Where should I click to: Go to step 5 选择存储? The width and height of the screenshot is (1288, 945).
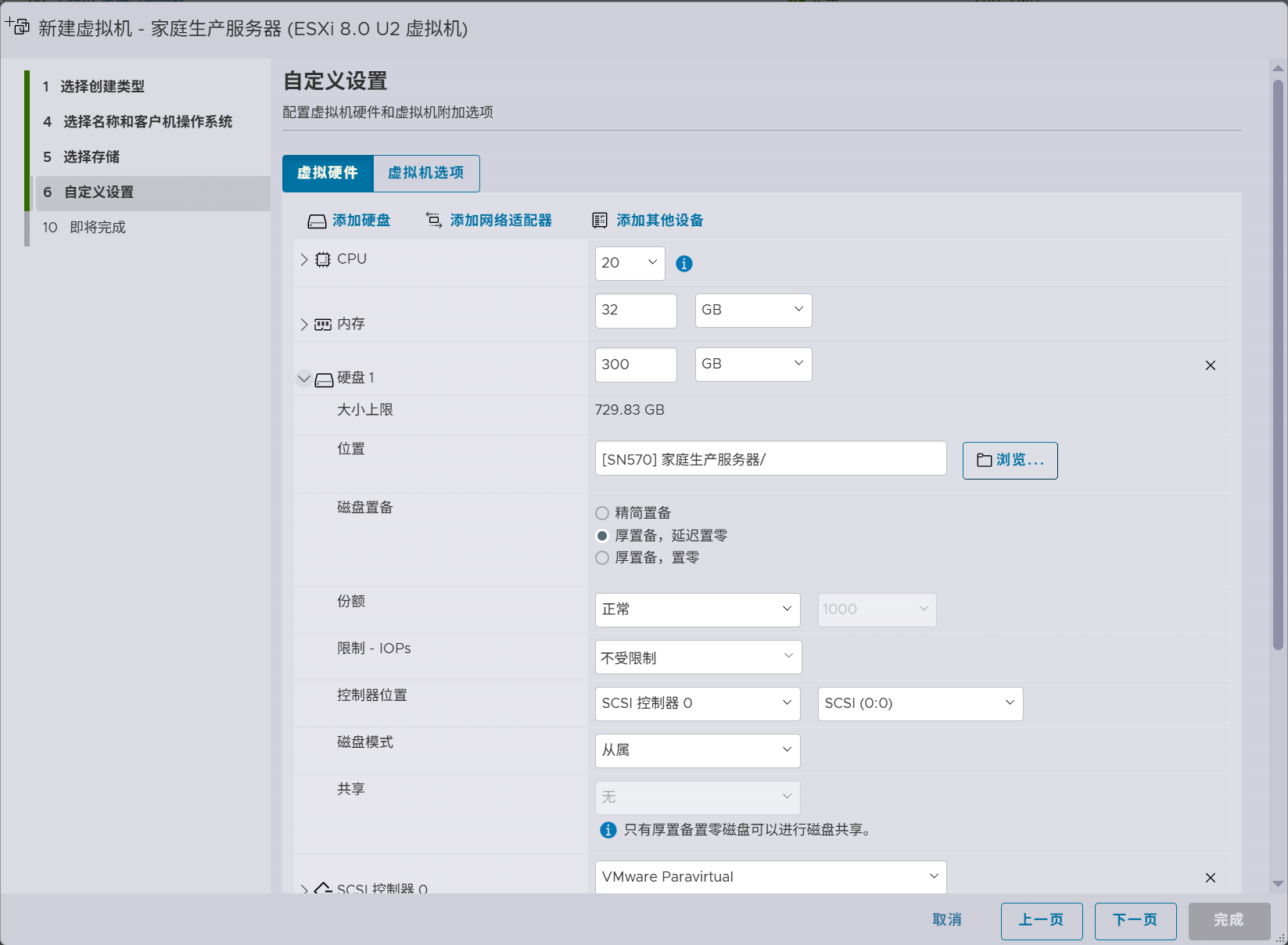pyautogui.click(x=91, y=157)
